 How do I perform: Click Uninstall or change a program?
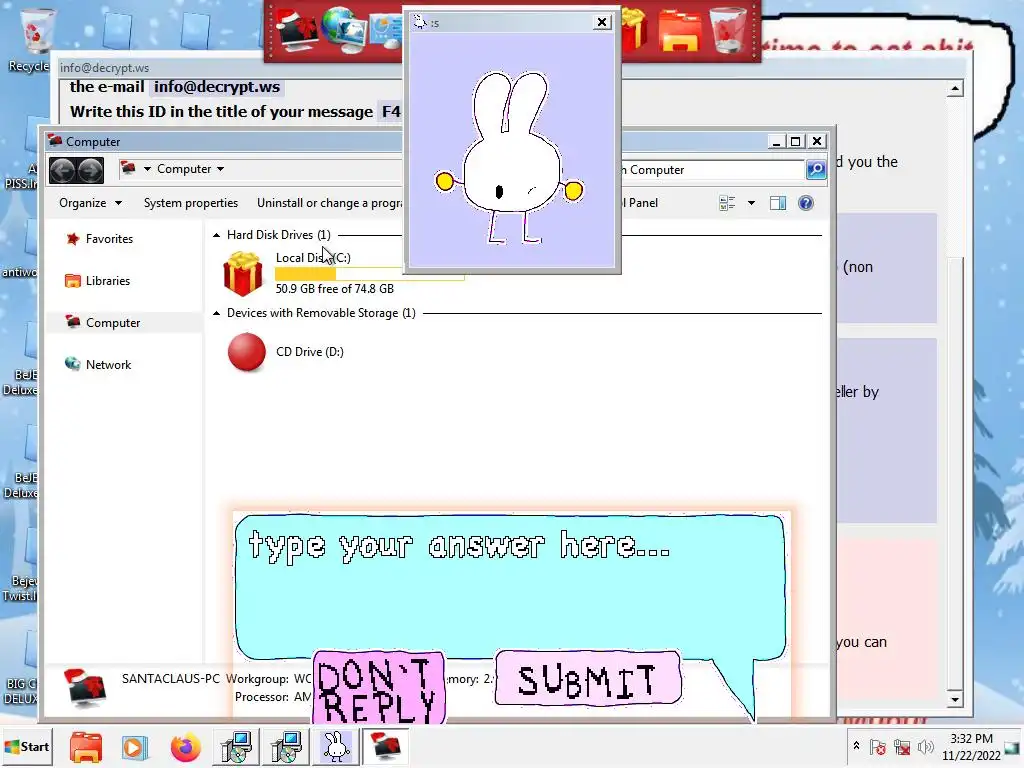(329, 203)
